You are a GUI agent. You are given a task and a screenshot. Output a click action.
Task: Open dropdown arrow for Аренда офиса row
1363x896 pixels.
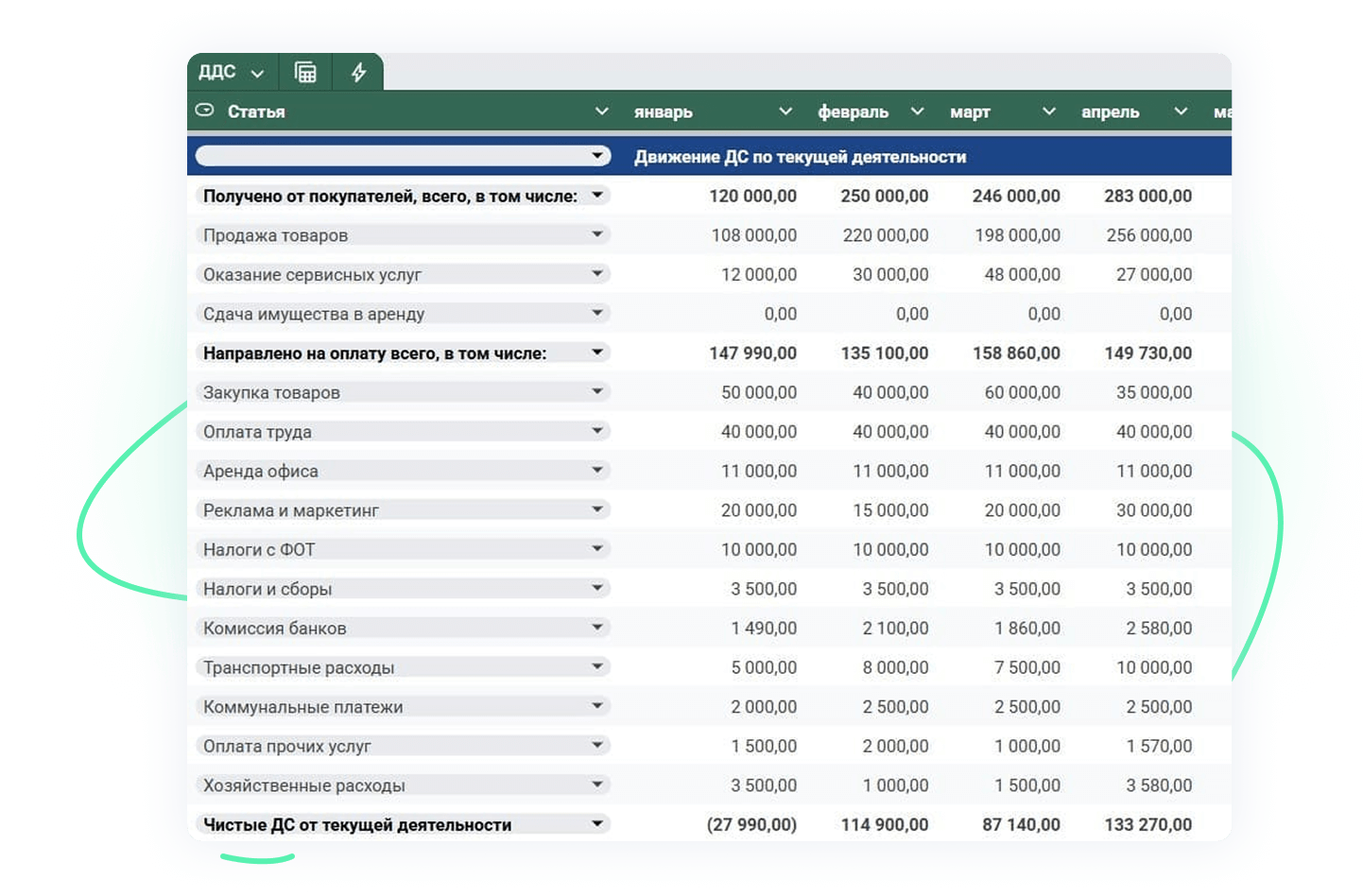pyautogui.click(x=597, y=470)
